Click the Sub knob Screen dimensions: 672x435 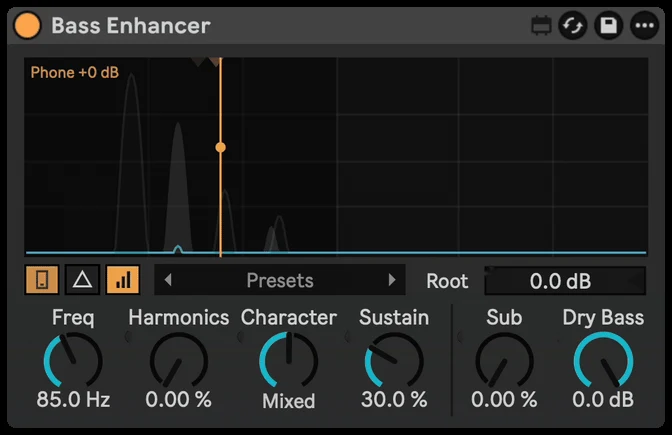point(504,361)
